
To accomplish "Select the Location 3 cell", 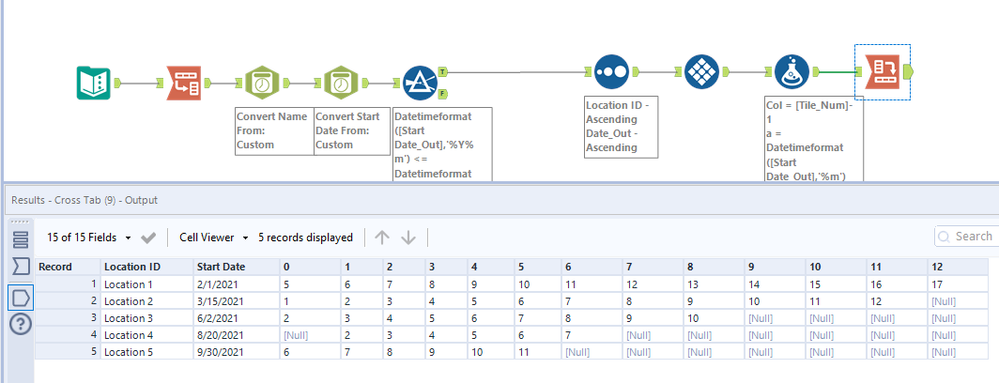I will (147, 318).
